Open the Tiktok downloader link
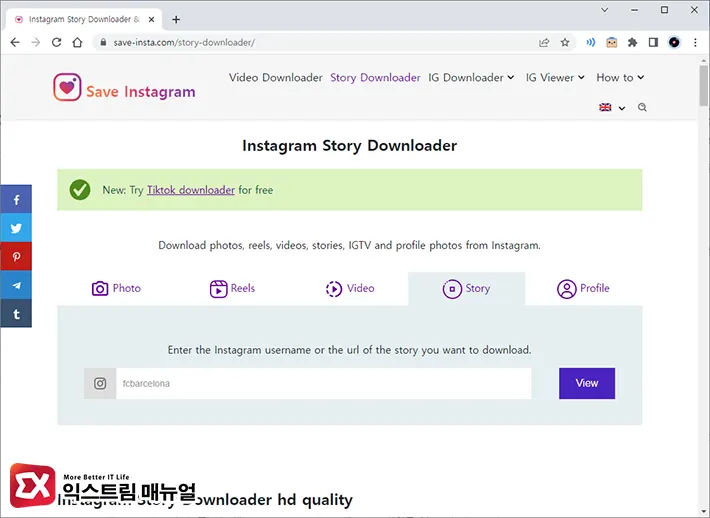The height and width of the screenshot is (518, 710). [x=191, y=190]
